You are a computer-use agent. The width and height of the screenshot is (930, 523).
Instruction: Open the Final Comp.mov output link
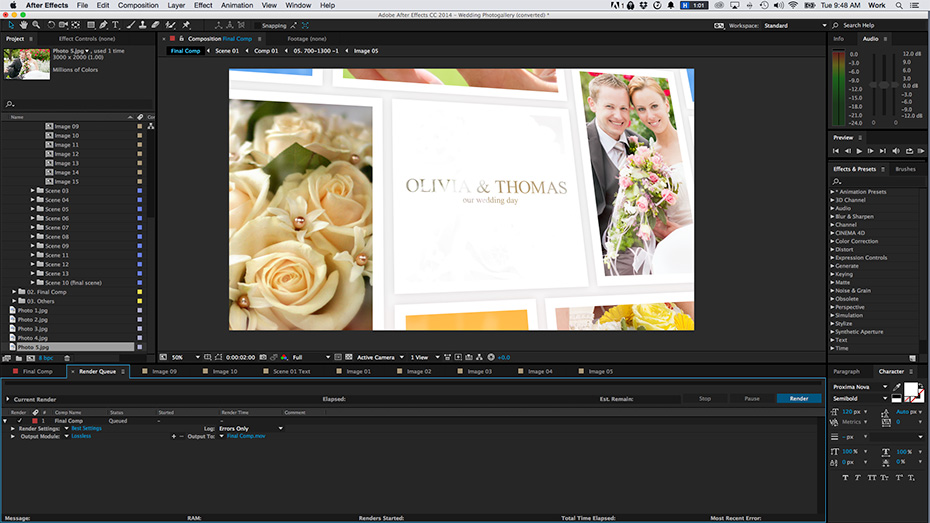coord(246,436)
